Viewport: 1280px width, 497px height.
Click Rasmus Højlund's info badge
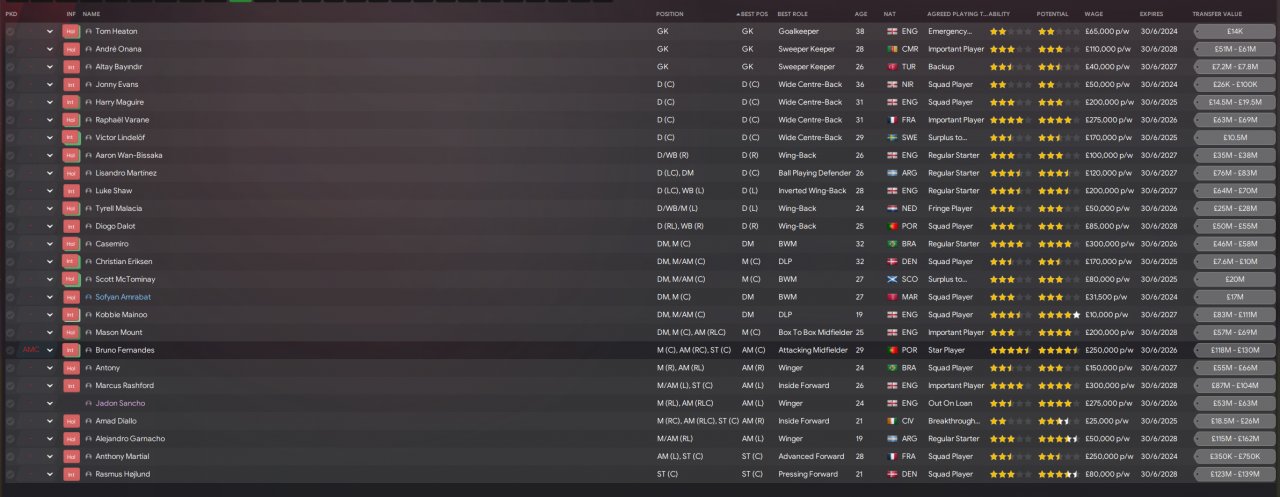(71, 474)
